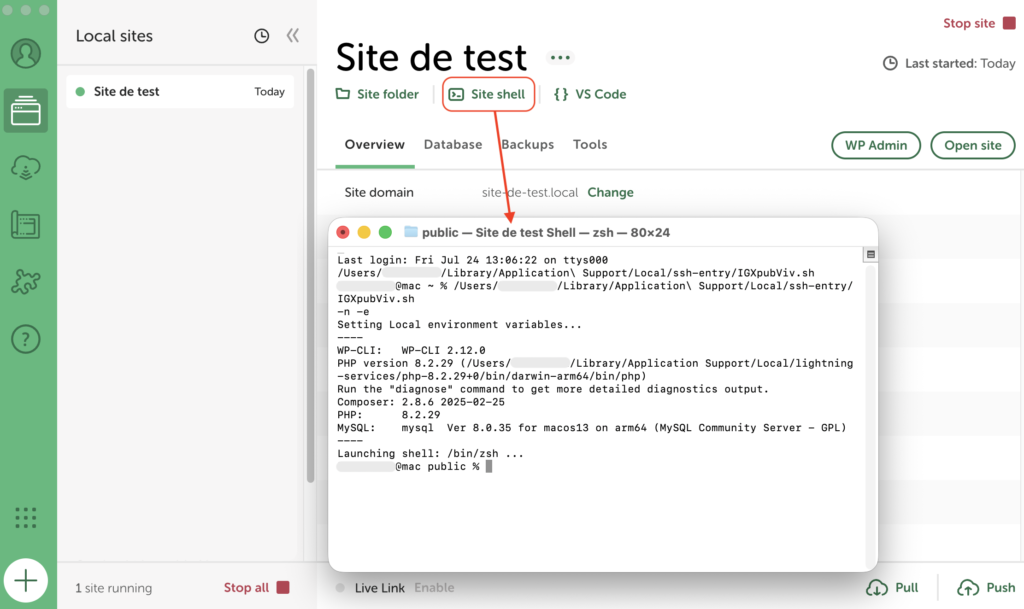Open the Blueprints icon in sidebar
This screenshot has height=609, width=1024.
(x=25, y=225)
